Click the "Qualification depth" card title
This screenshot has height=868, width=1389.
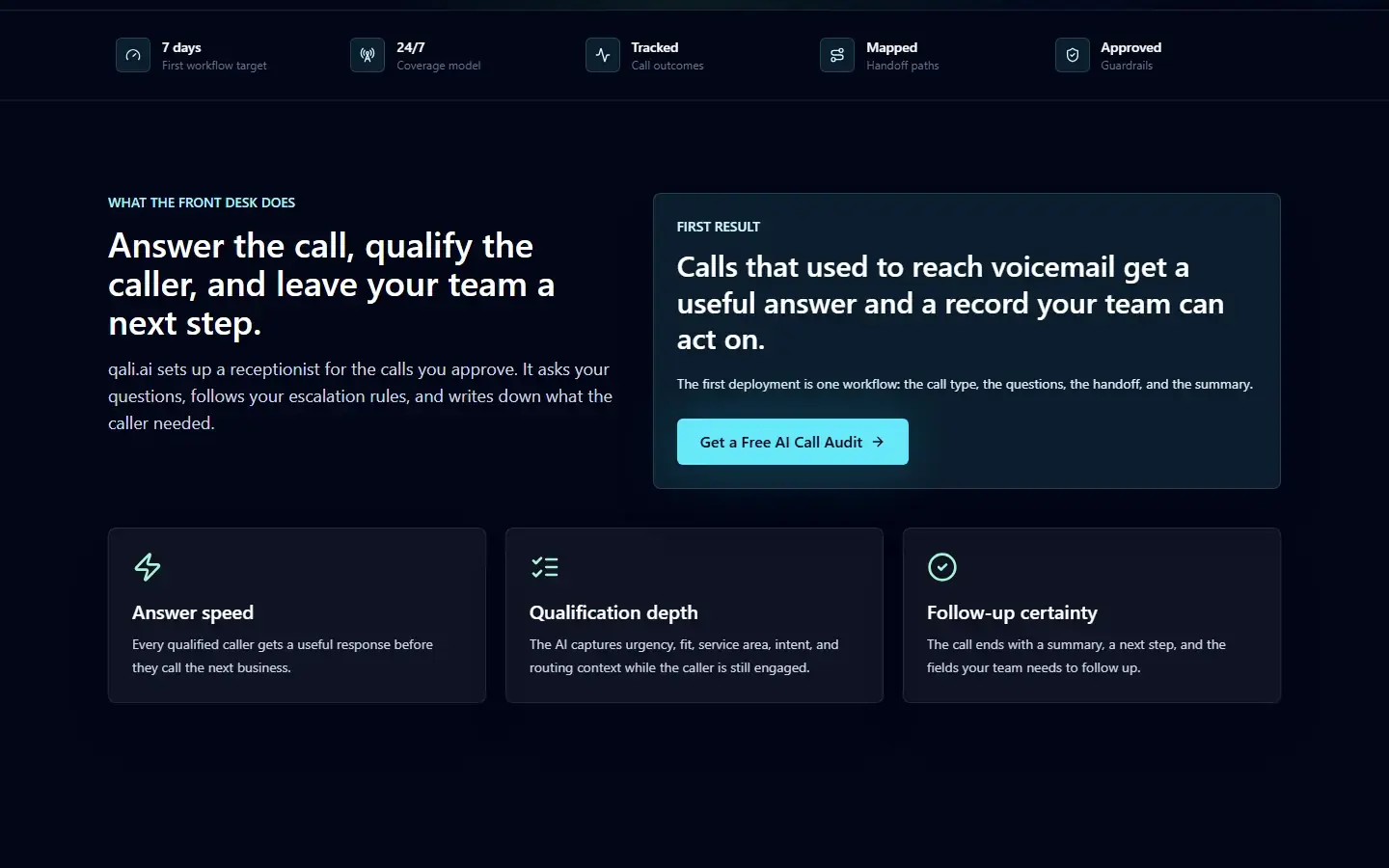pyautogui.click(x=613, y=612)
